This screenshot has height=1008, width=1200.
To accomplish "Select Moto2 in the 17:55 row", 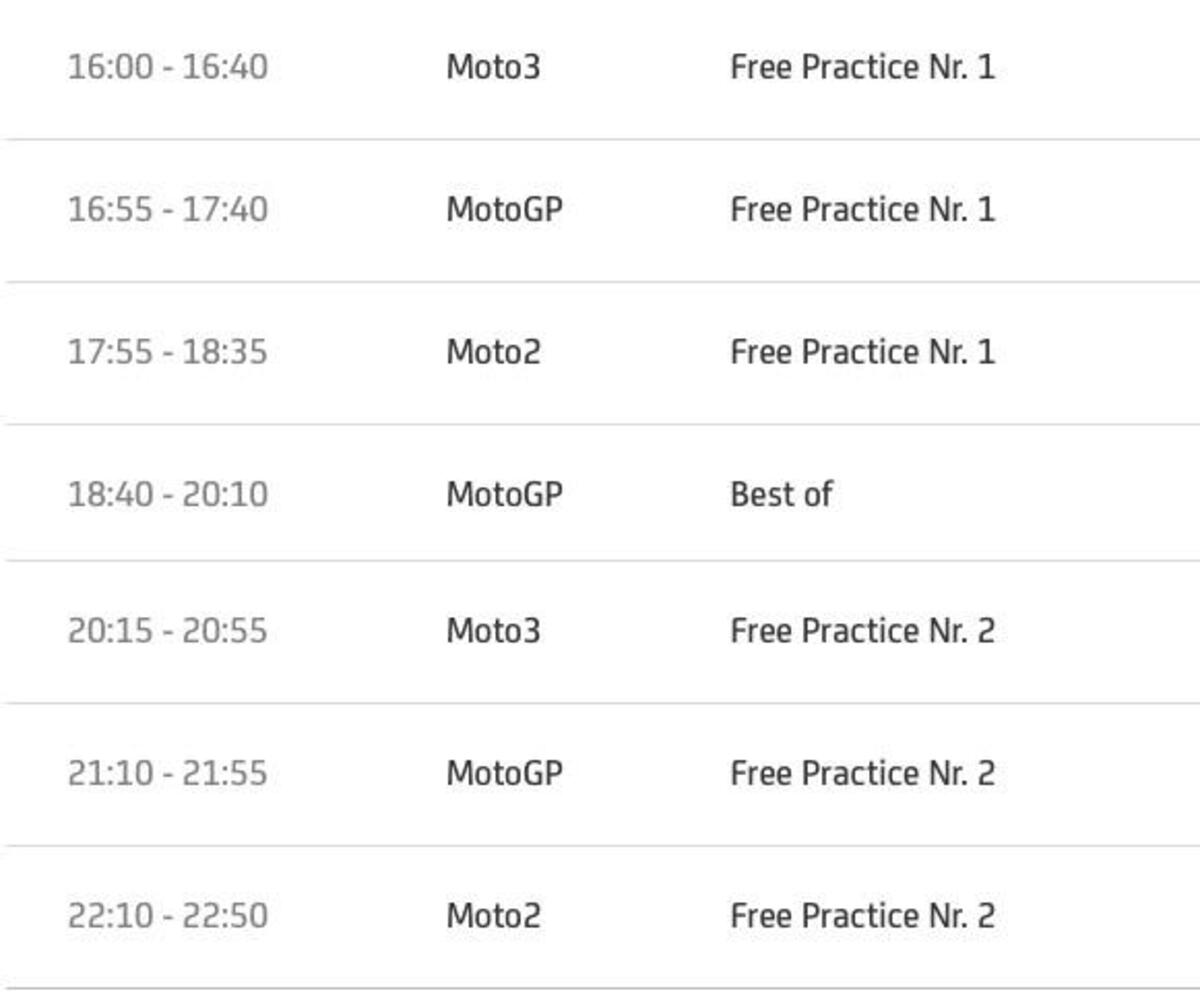I will tap(493, 352).
